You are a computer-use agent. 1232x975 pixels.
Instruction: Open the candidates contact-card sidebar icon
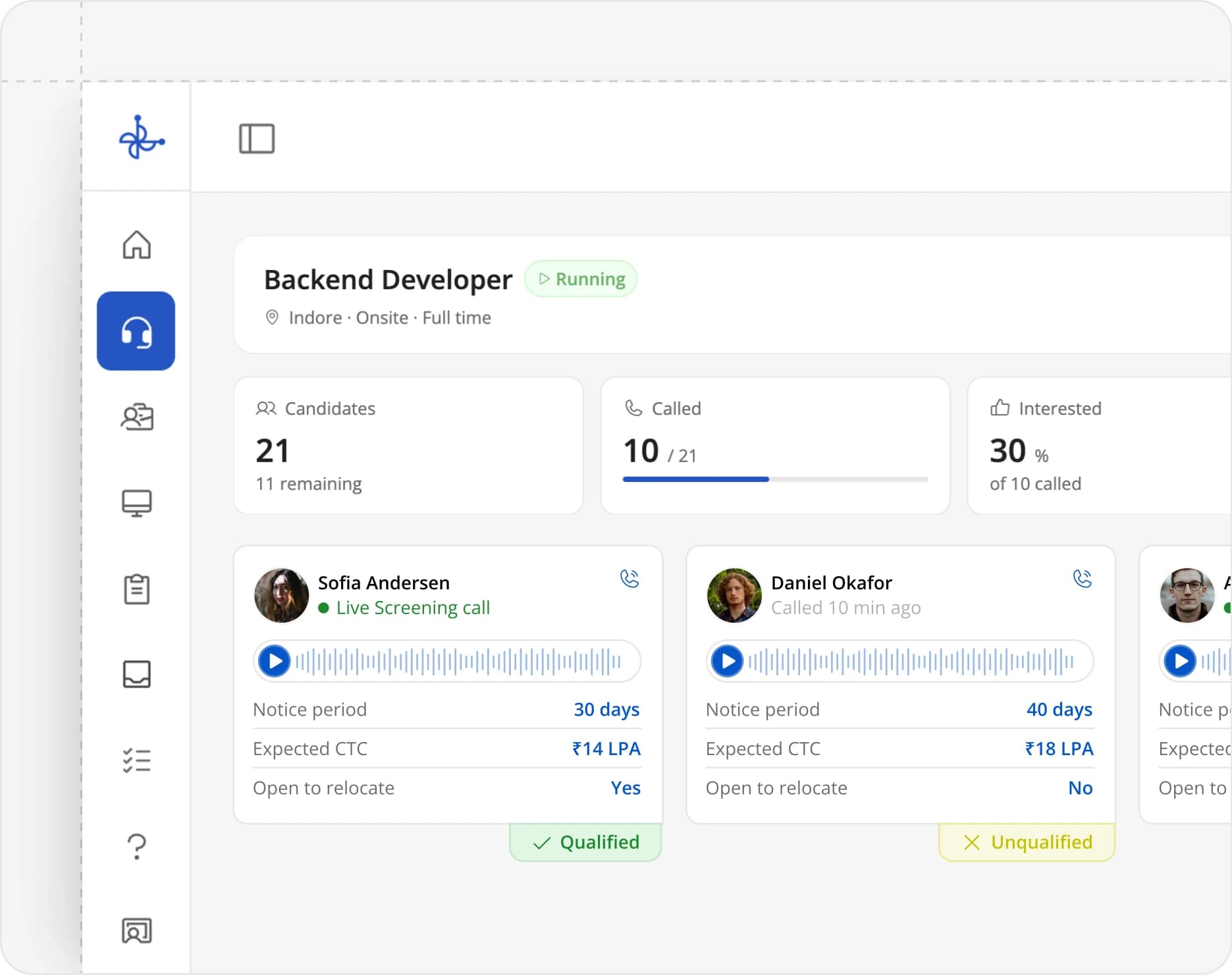[137, 417]
